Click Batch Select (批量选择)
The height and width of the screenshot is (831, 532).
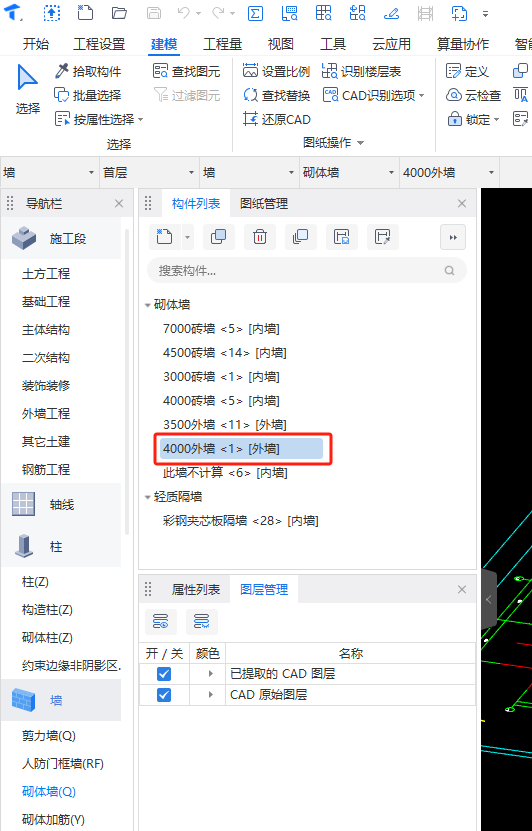(88, 95)
